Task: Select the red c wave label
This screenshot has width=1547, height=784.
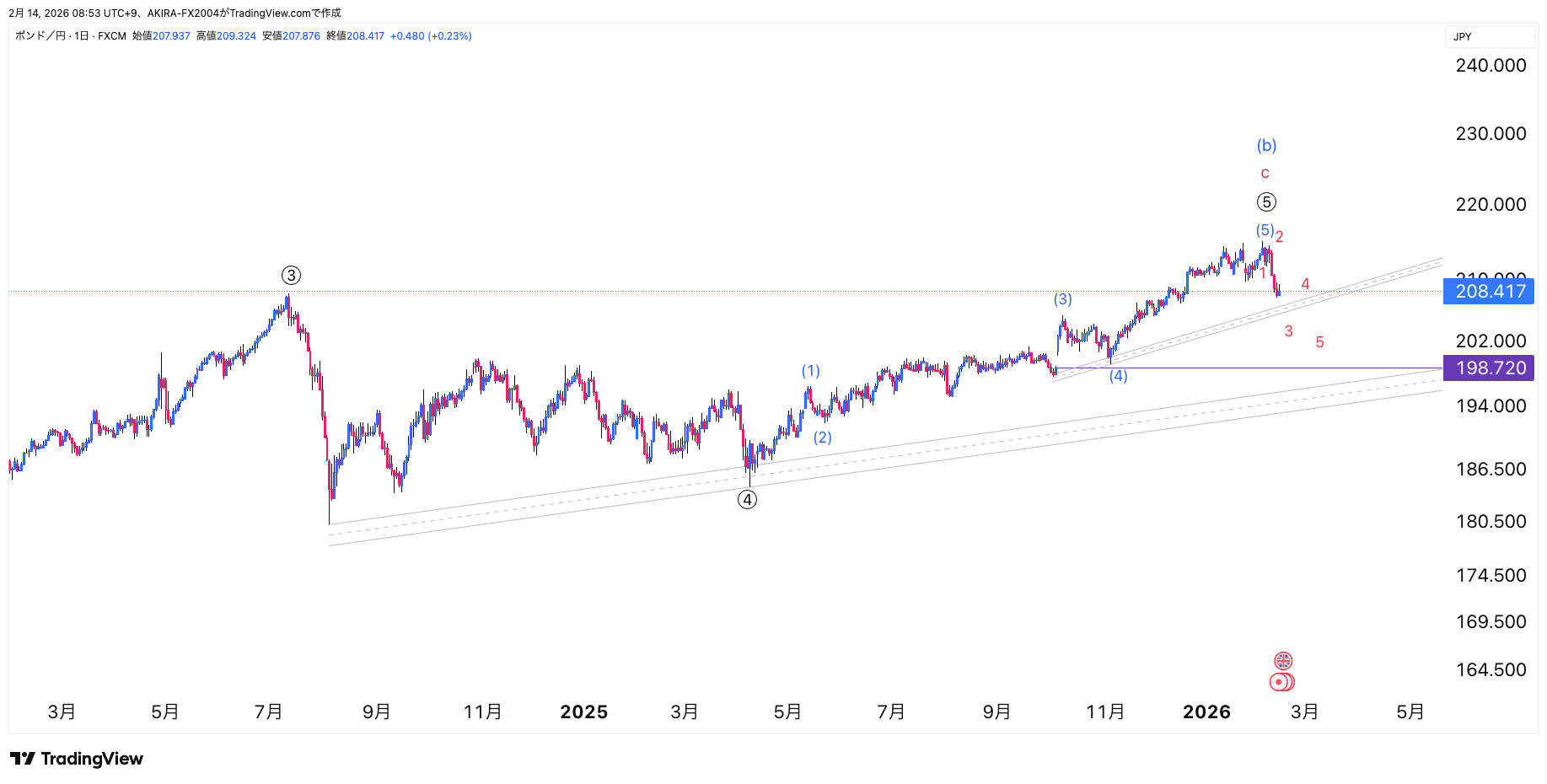Action: click(1265, 174)
